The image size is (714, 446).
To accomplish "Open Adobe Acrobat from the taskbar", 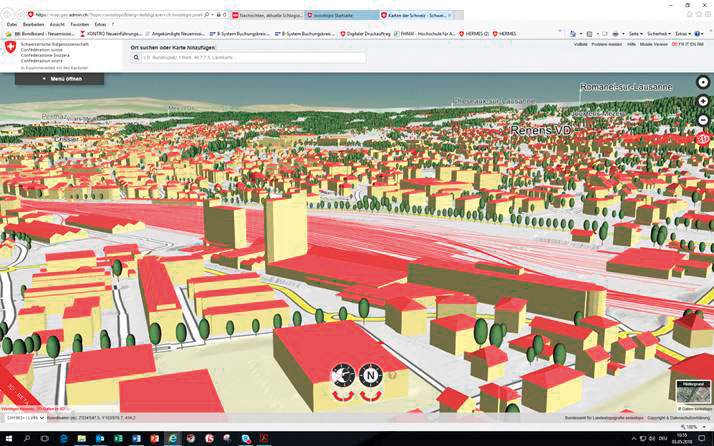I will tap(264, 439).
